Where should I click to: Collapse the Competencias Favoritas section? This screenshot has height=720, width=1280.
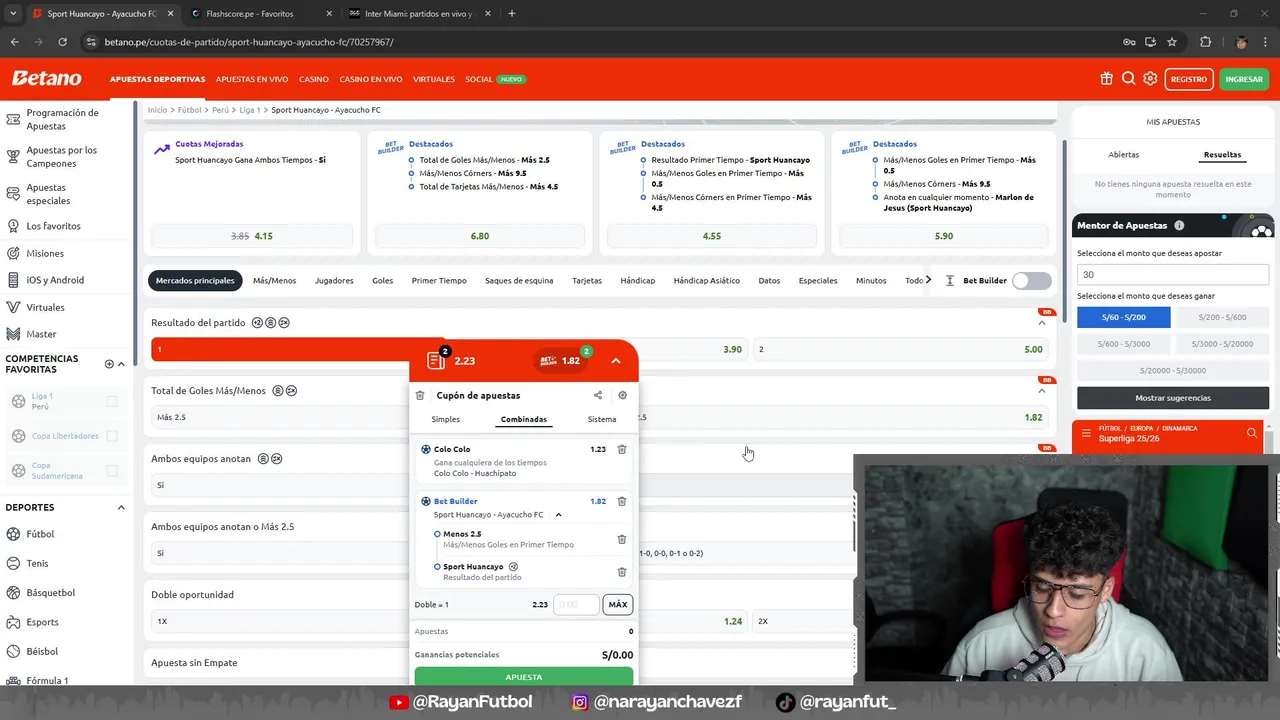[x=121, y=364]
